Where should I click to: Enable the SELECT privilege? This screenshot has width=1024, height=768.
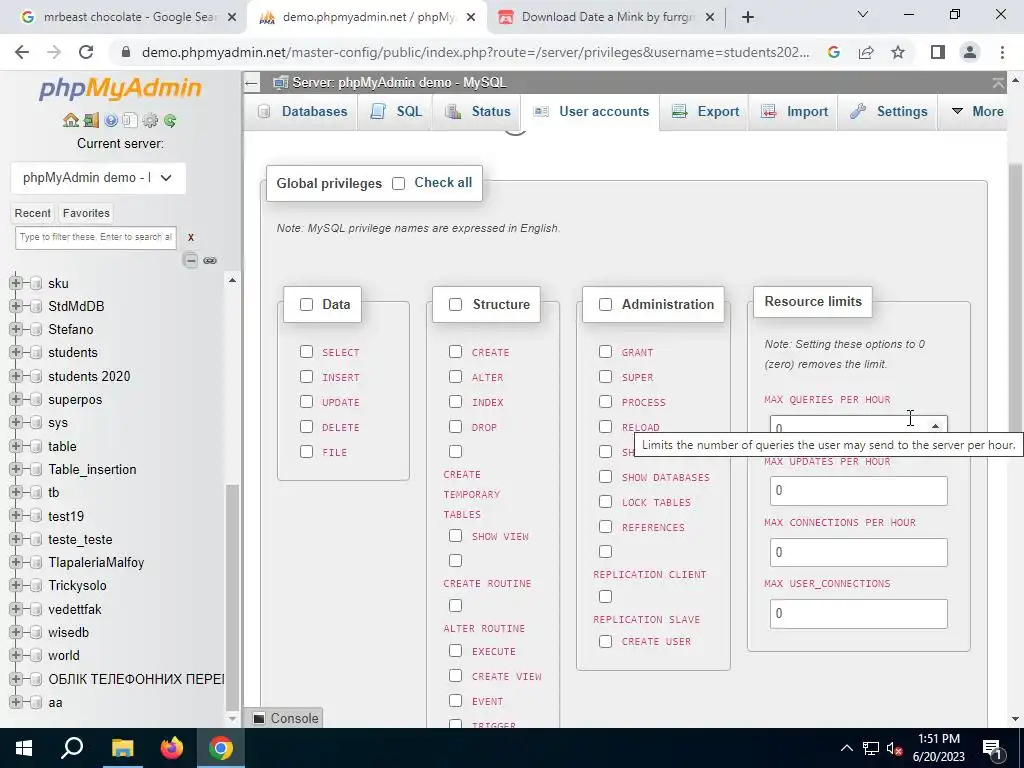306,352
